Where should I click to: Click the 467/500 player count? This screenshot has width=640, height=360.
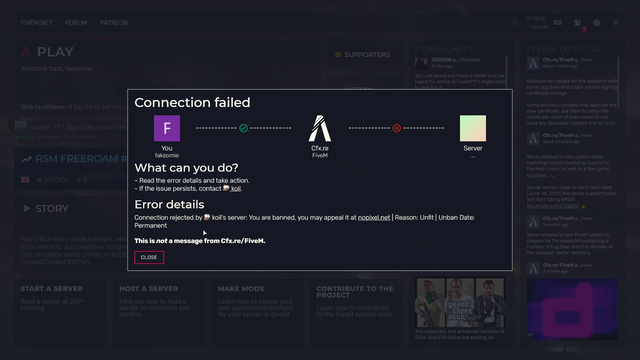(x=52, y=180)
